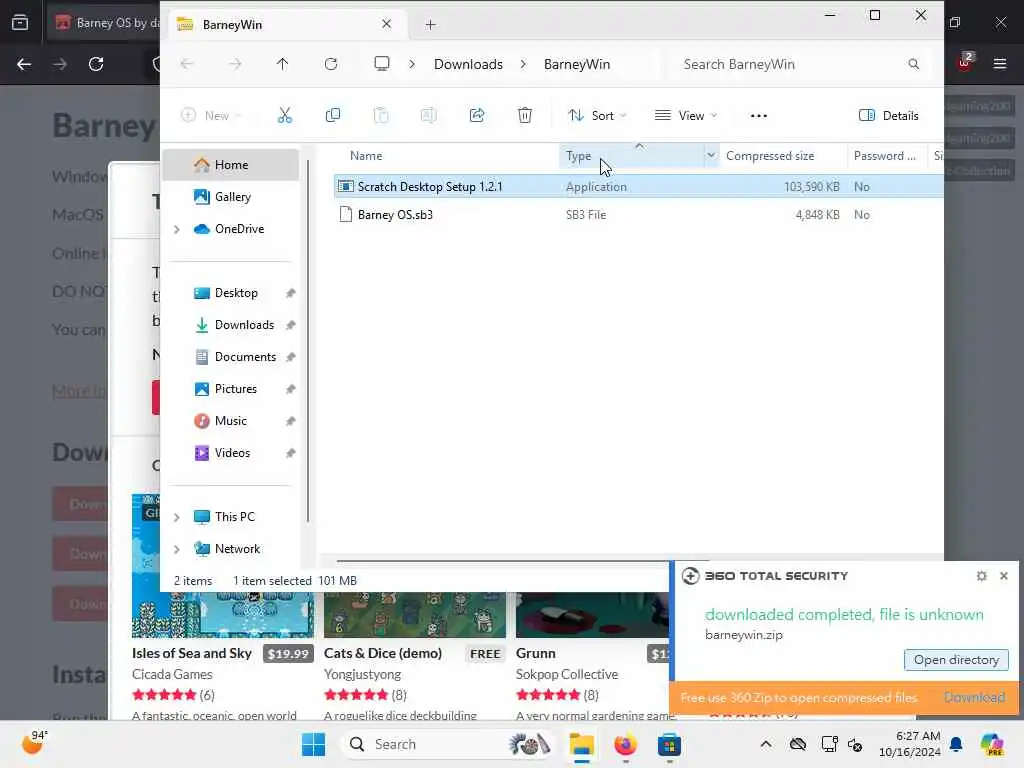Click the notification bell in taskbar
This screenshot has width=1024, height=768.
tap(956, 744)
